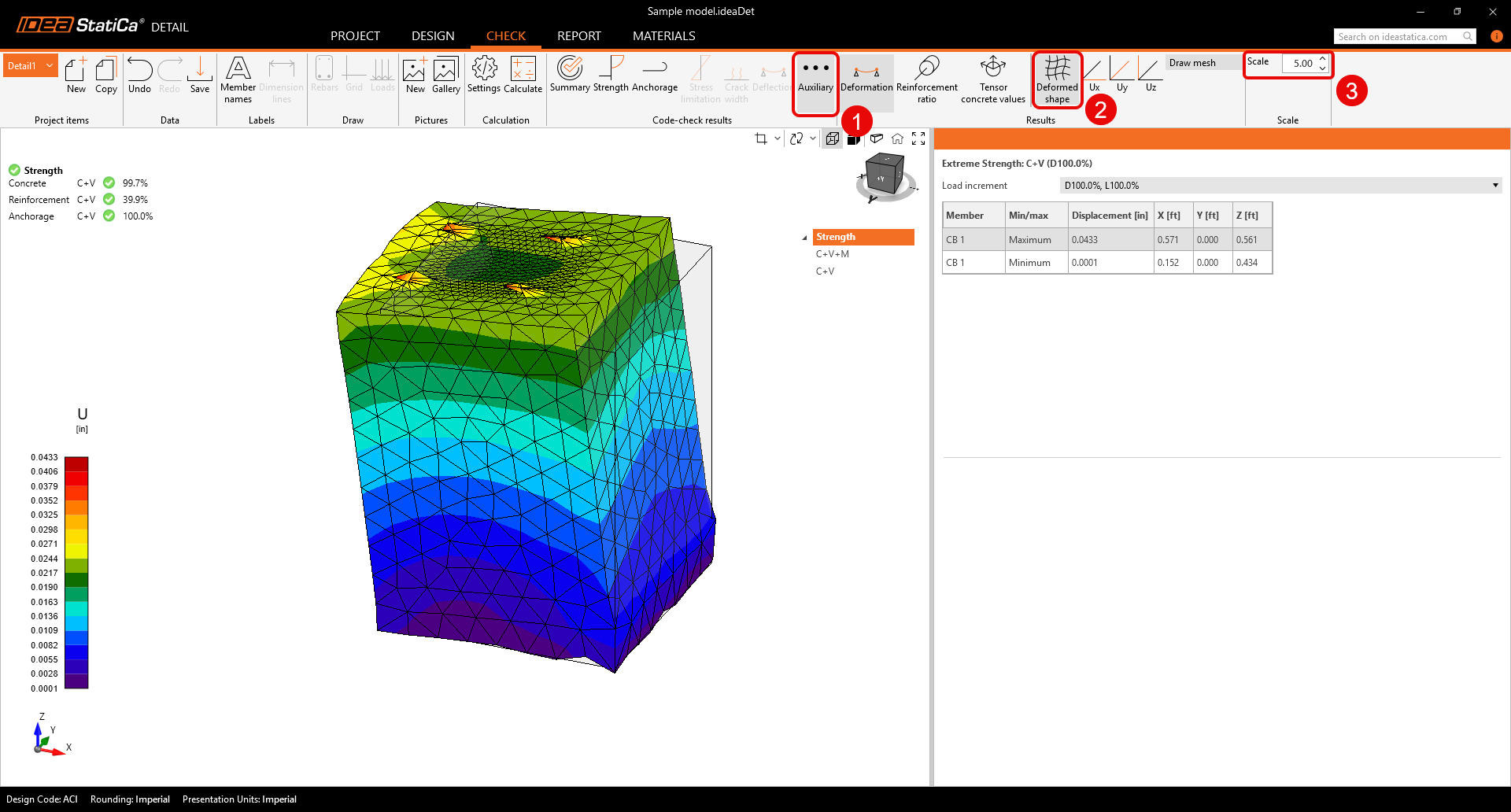The image size is (1511, 812).
Task: Expand the Detail1 project item dropdown
Action: pyautogui.click(x=50, y=66)
